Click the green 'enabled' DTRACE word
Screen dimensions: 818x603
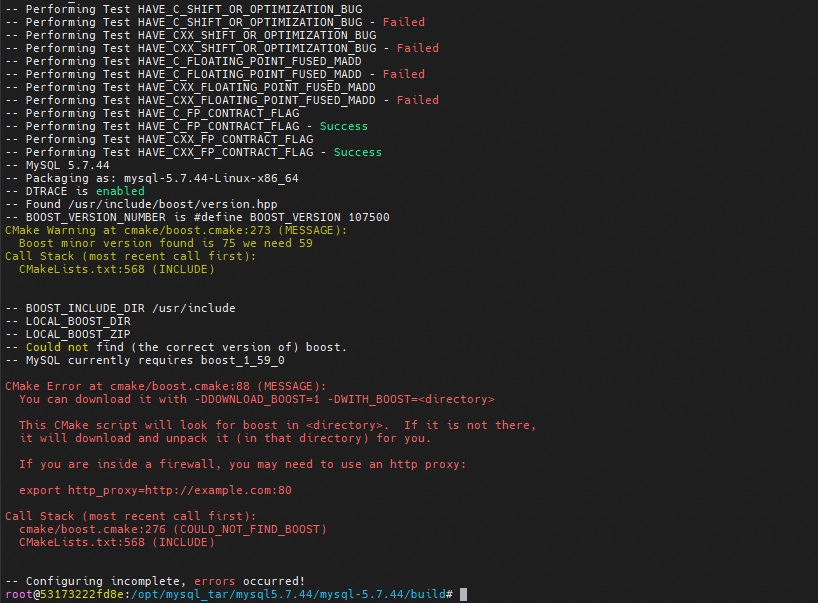[x=120, y=191]
